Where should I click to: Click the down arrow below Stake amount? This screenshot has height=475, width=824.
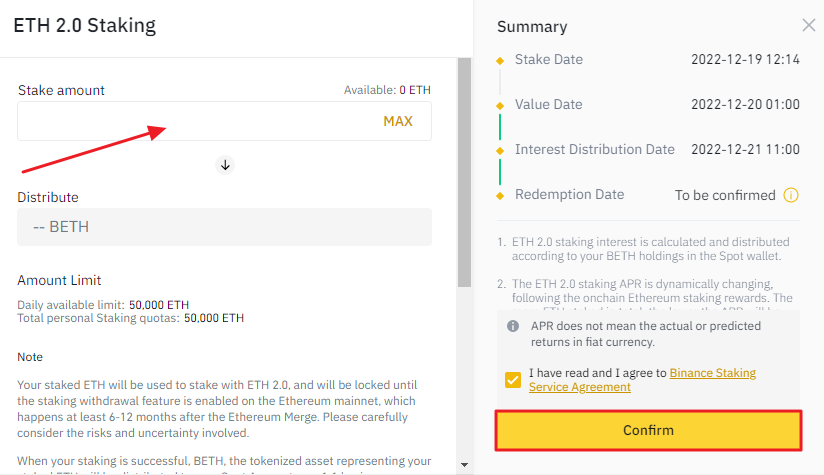225,165
